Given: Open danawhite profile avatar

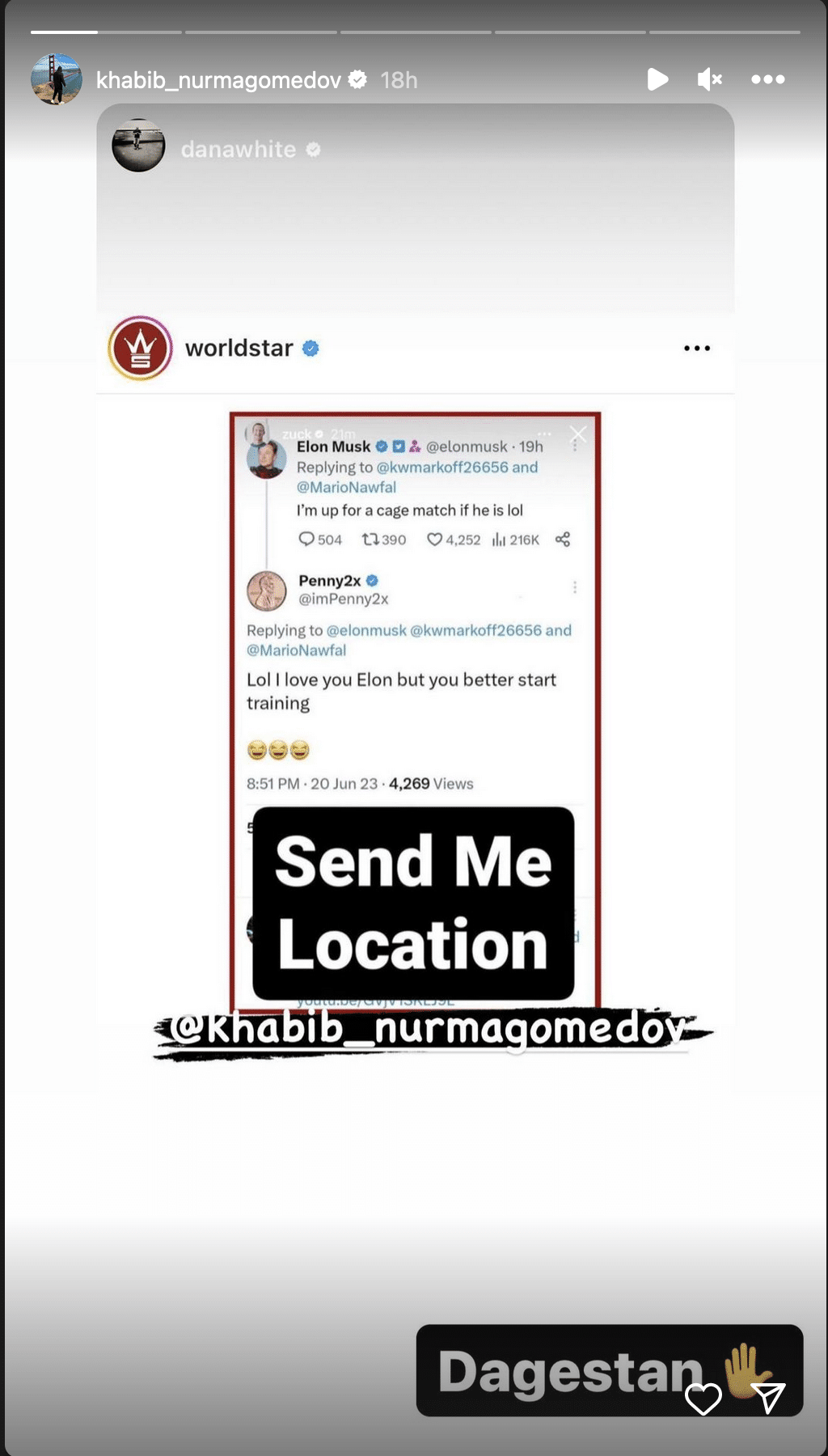Looking at the screenshot, I should [x=138, y=146].
